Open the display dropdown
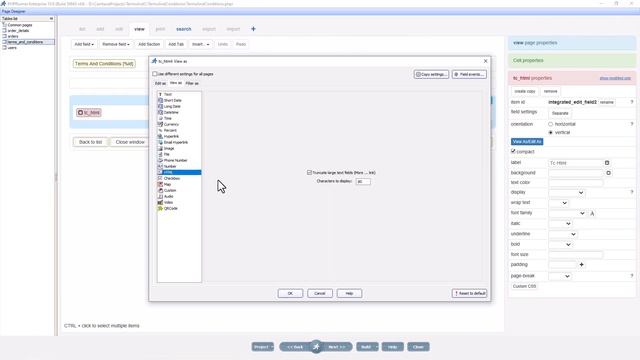The height and width of the screenshot is (360, 640). 567,193
